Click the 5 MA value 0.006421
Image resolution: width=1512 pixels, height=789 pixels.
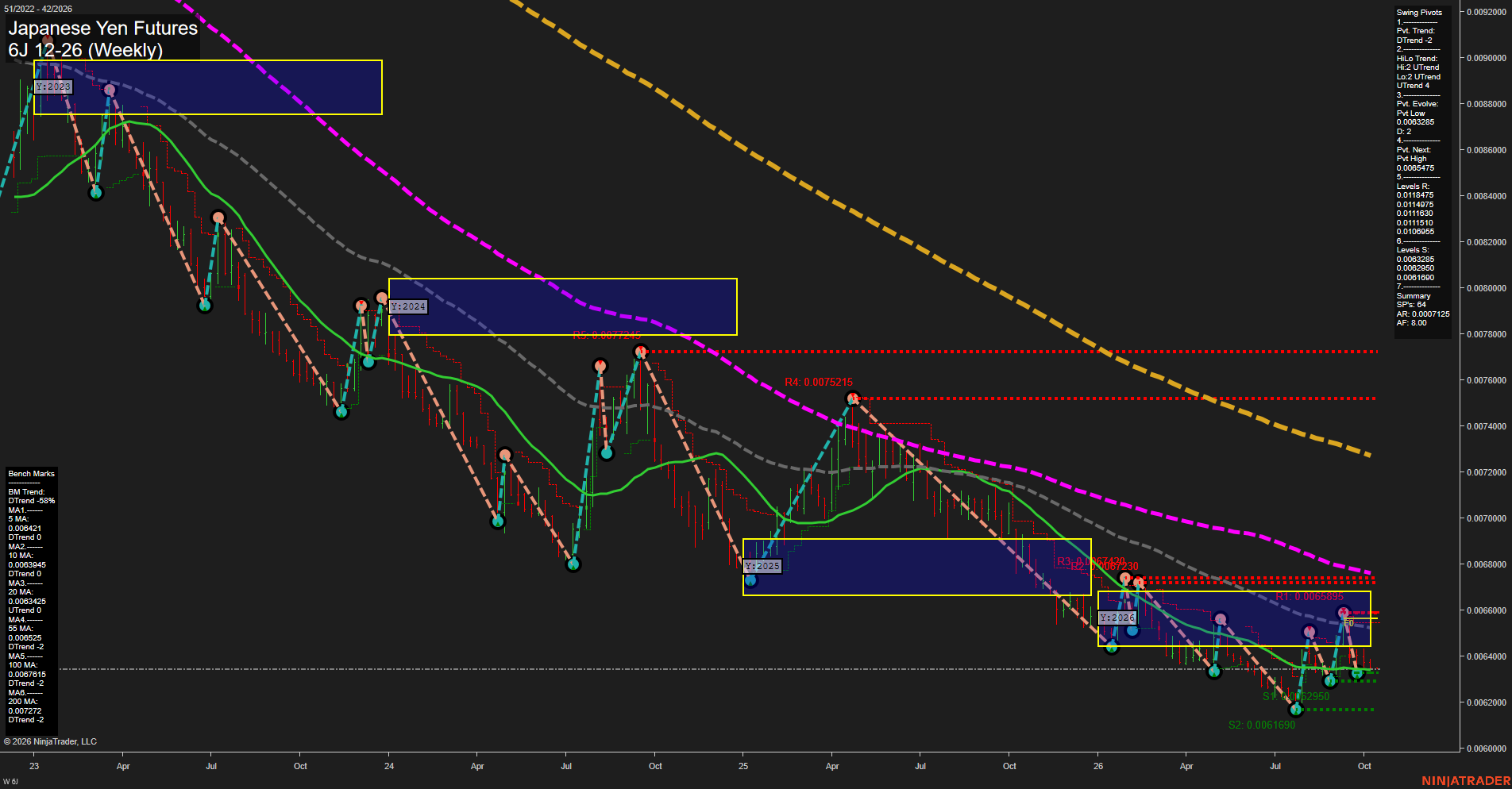point(25,529)
